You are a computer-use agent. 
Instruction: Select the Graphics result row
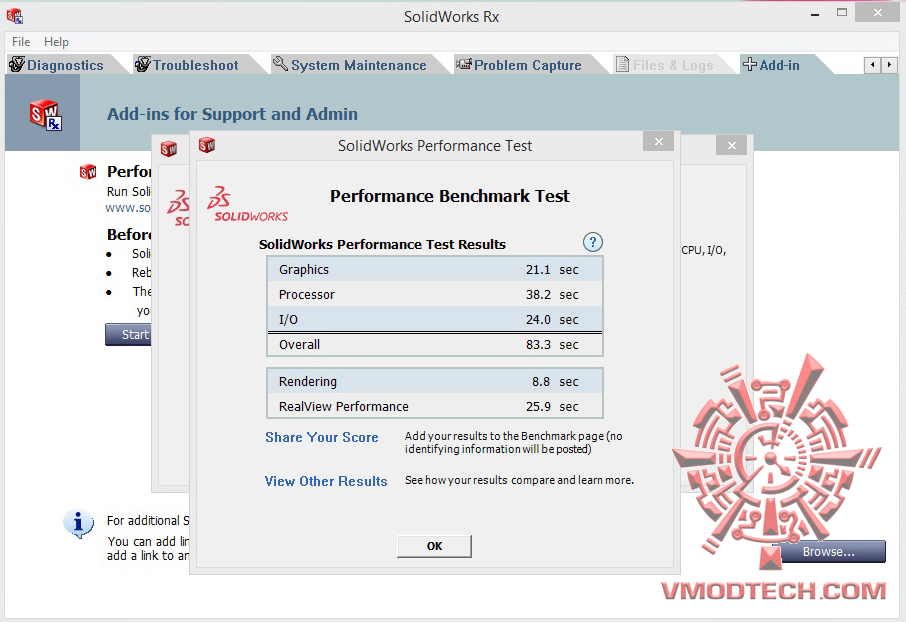click(435, 269)
